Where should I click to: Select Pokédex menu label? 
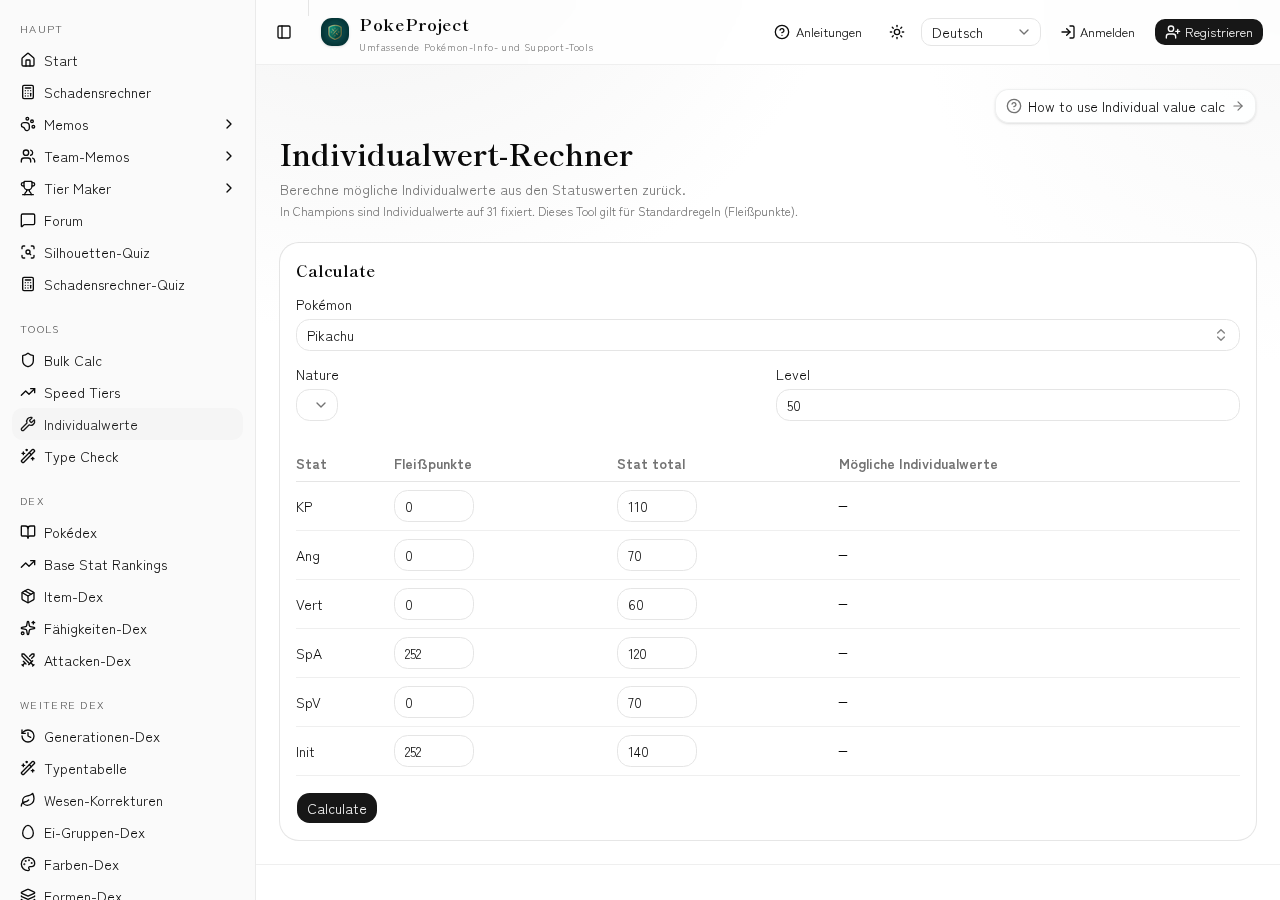click(x=70, y=533)
